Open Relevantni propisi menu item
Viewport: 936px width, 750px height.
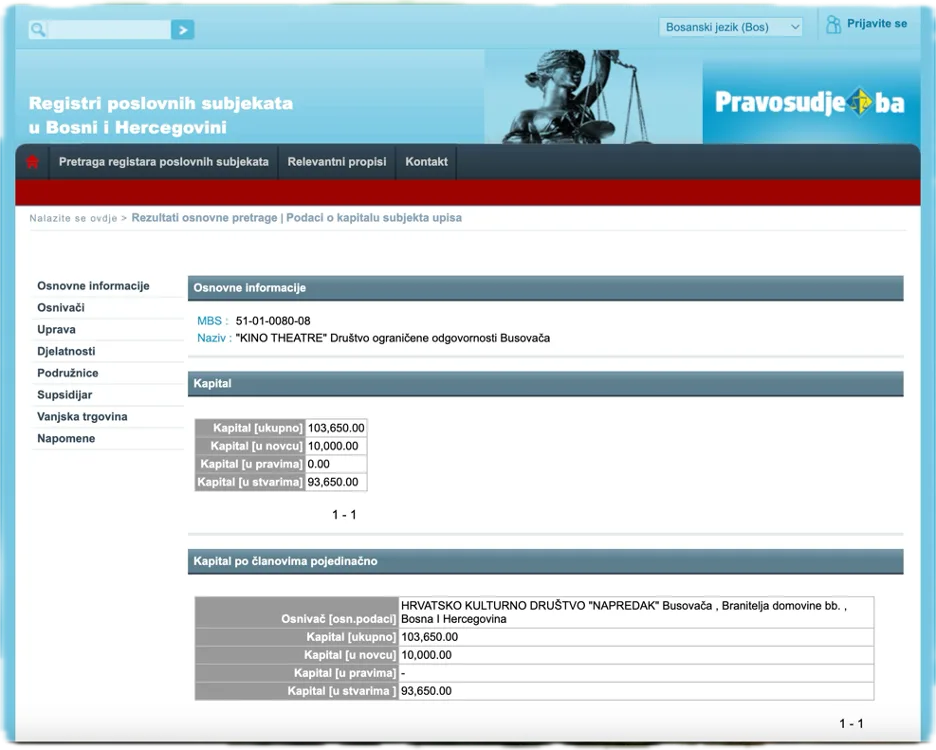point(337,162)
